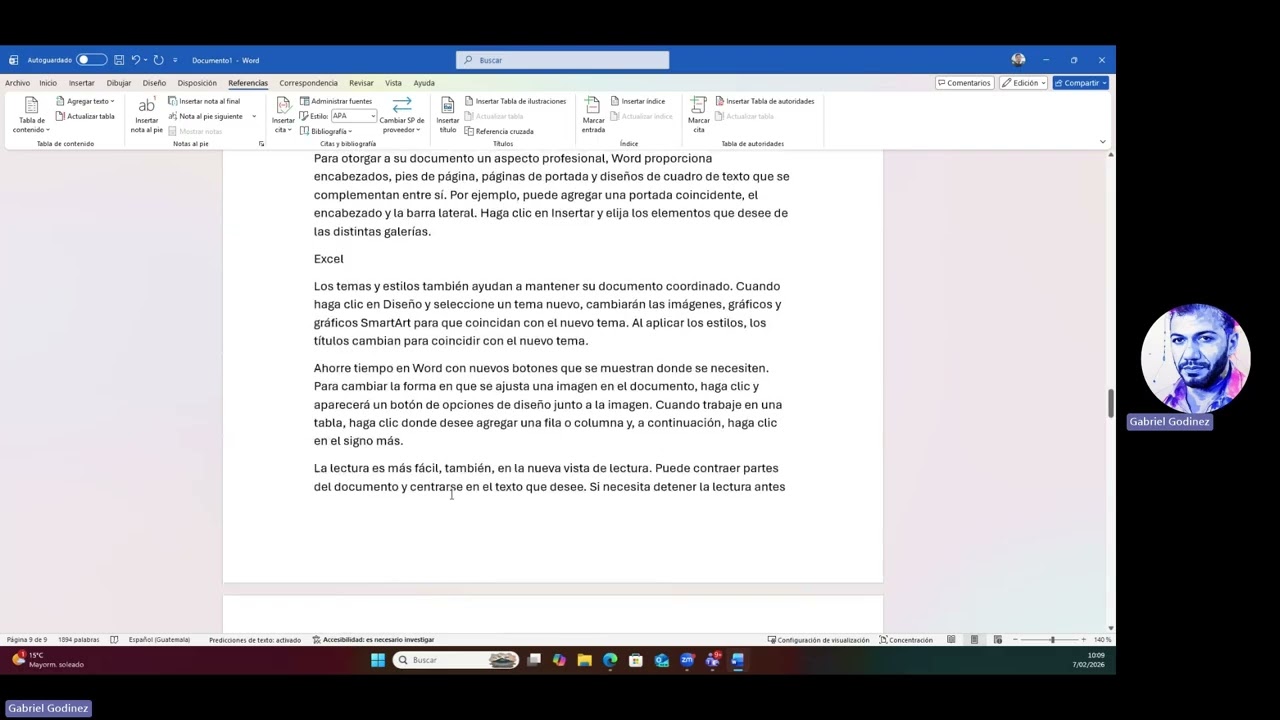
Task: Click the zoom out minus button
Action: click(x=1015, y=640)
